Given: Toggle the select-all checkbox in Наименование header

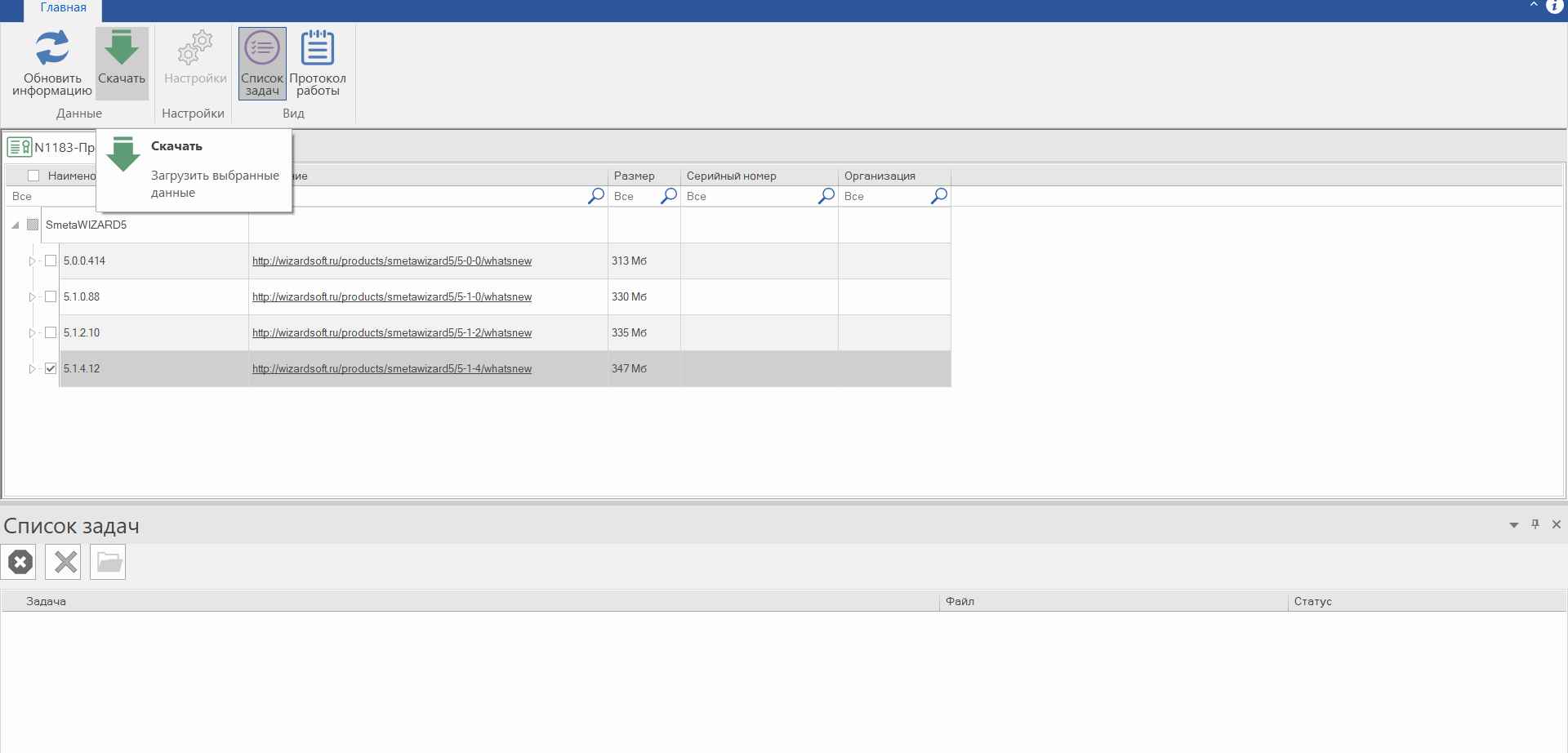Looking at the screenshot, I should tap(33, 176).
